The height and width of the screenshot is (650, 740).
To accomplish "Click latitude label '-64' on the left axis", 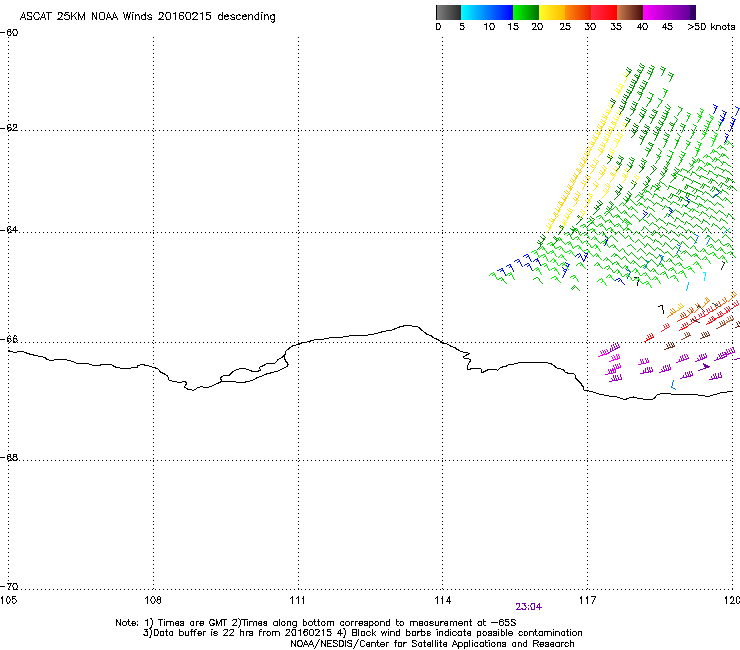I will tap(9, 230).
